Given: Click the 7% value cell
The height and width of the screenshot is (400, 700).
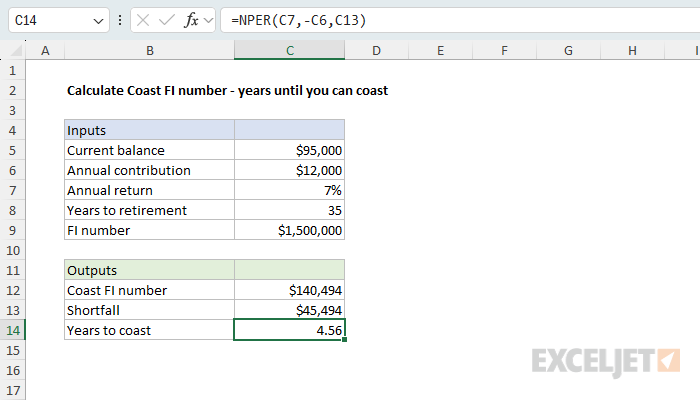Looking at the screenshot, I should pyautogui.click(x=289, y=191).
